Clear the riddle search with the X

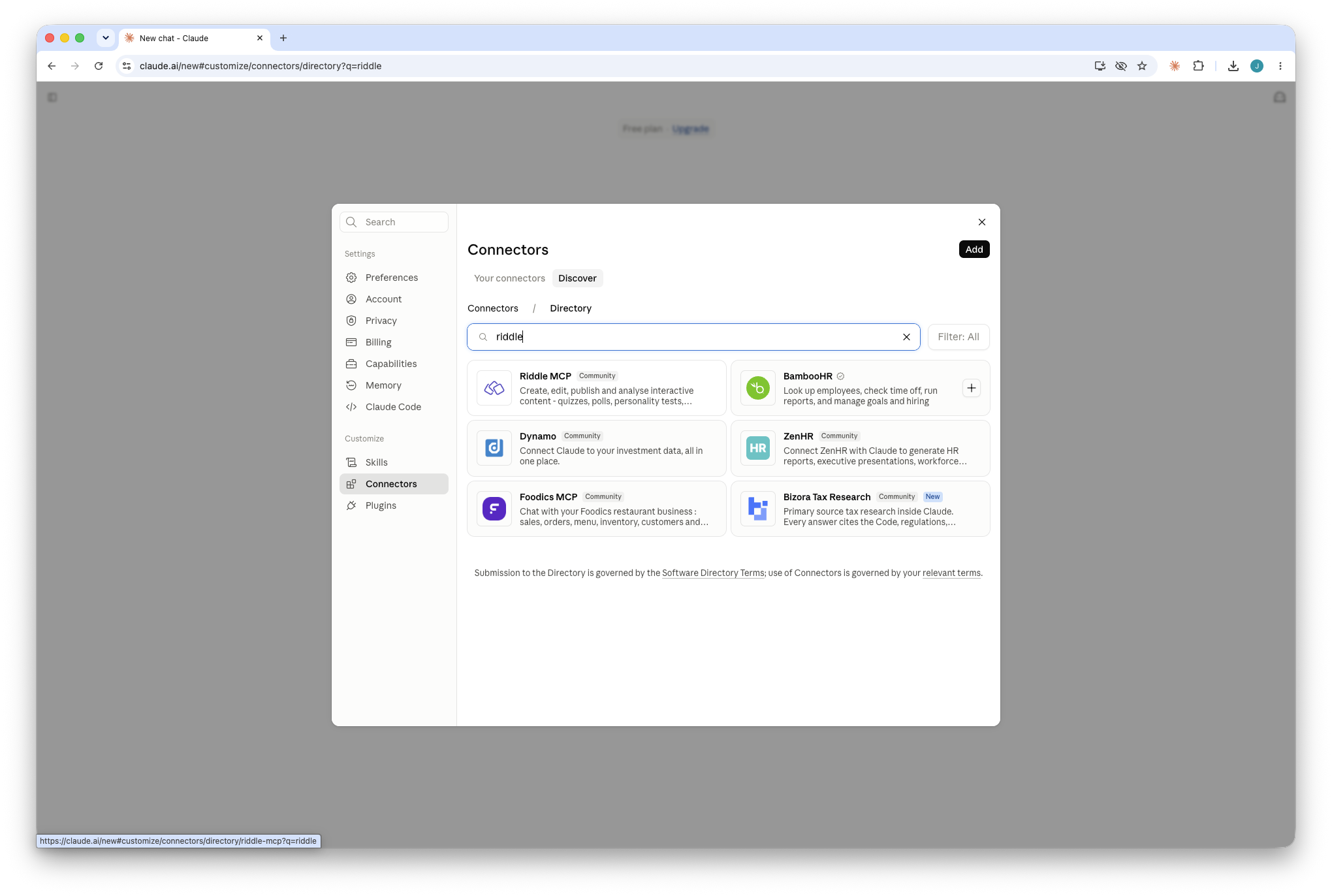pos(906,337)
